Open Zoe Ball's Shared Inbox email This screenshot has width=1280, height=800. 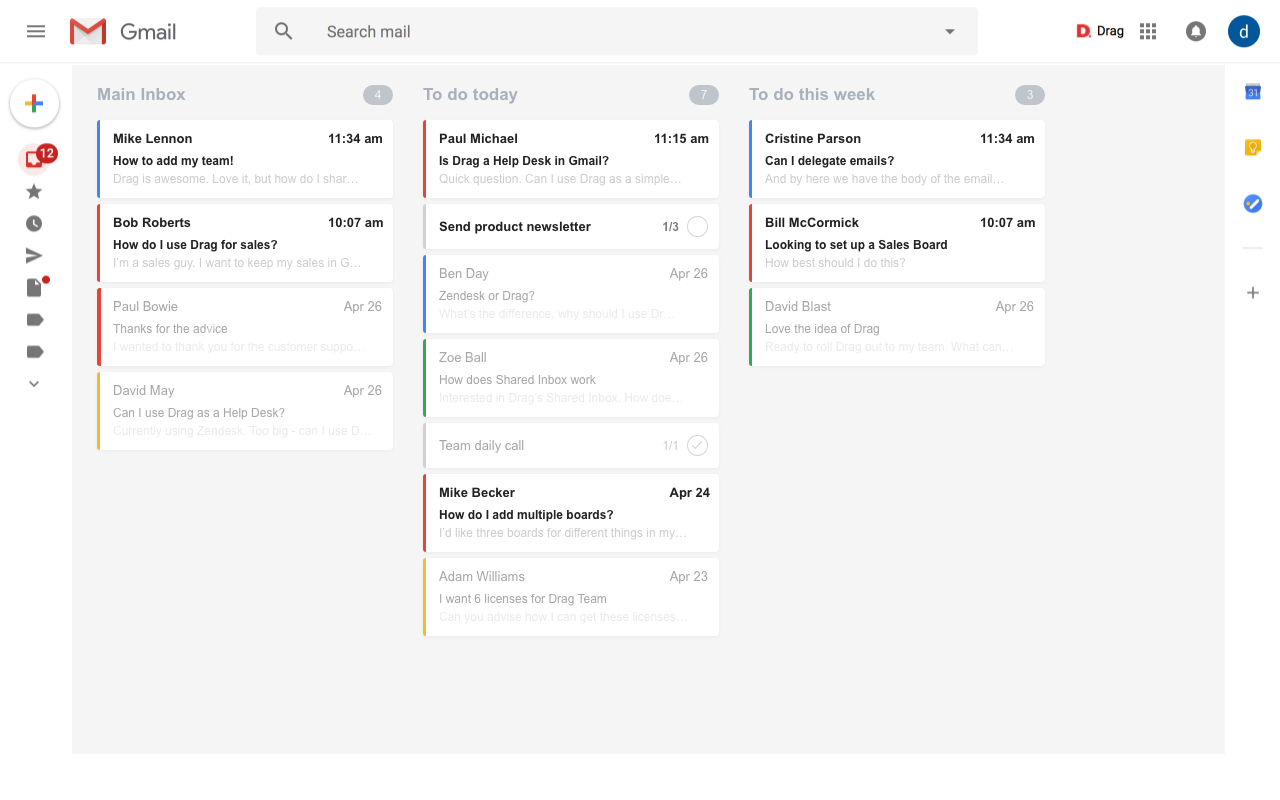pos(571,378)
